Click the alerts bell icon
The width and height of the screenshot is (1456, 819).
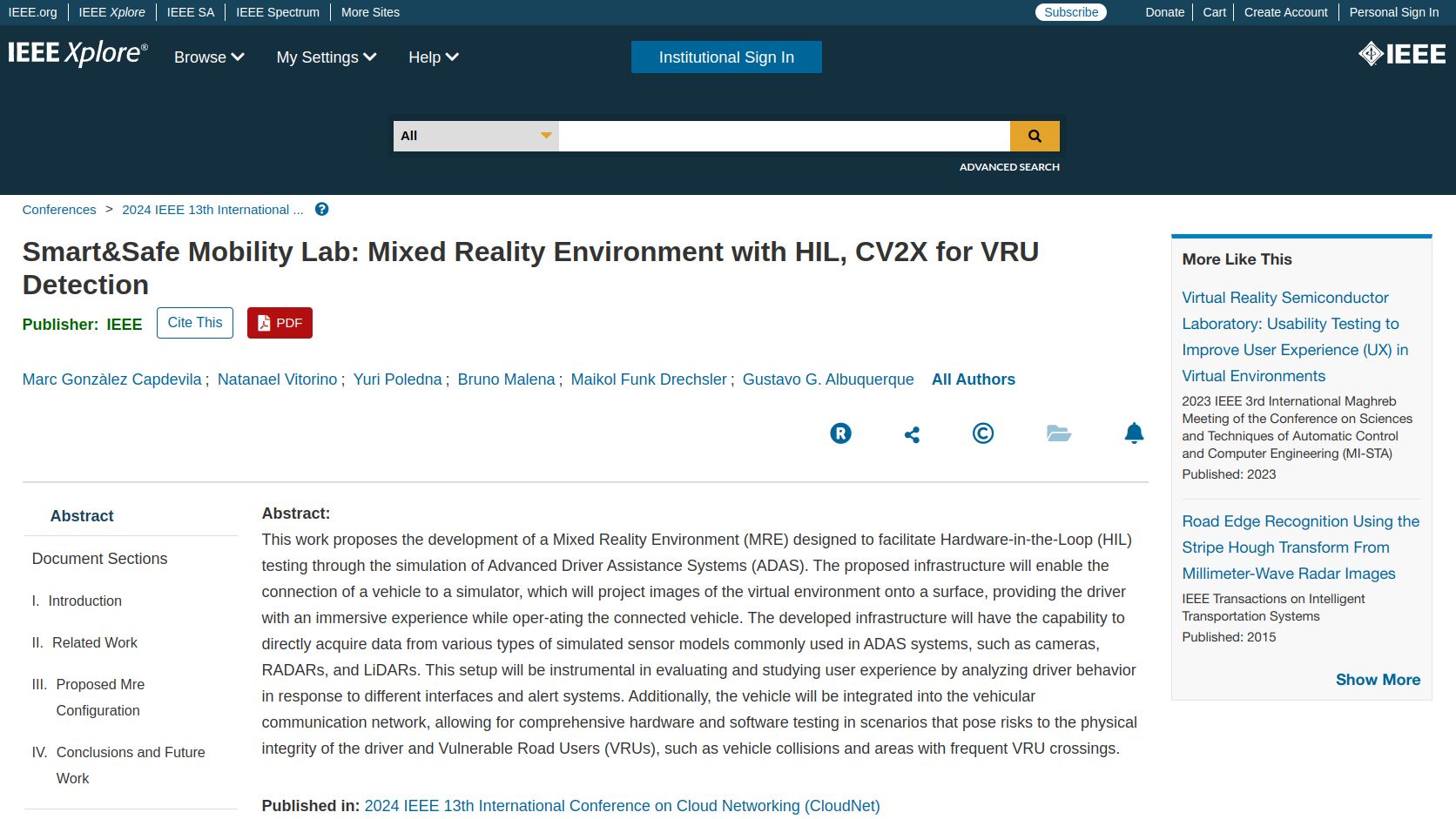pyautogui.click(x=1134, y=433)
